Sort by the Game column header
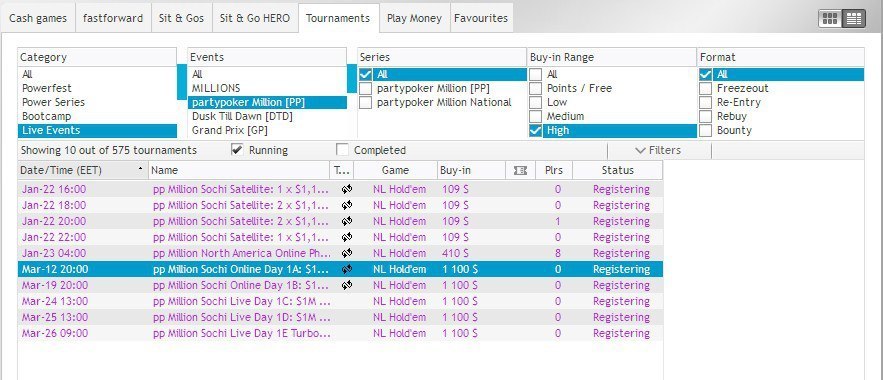 click(x=395, y=171)
